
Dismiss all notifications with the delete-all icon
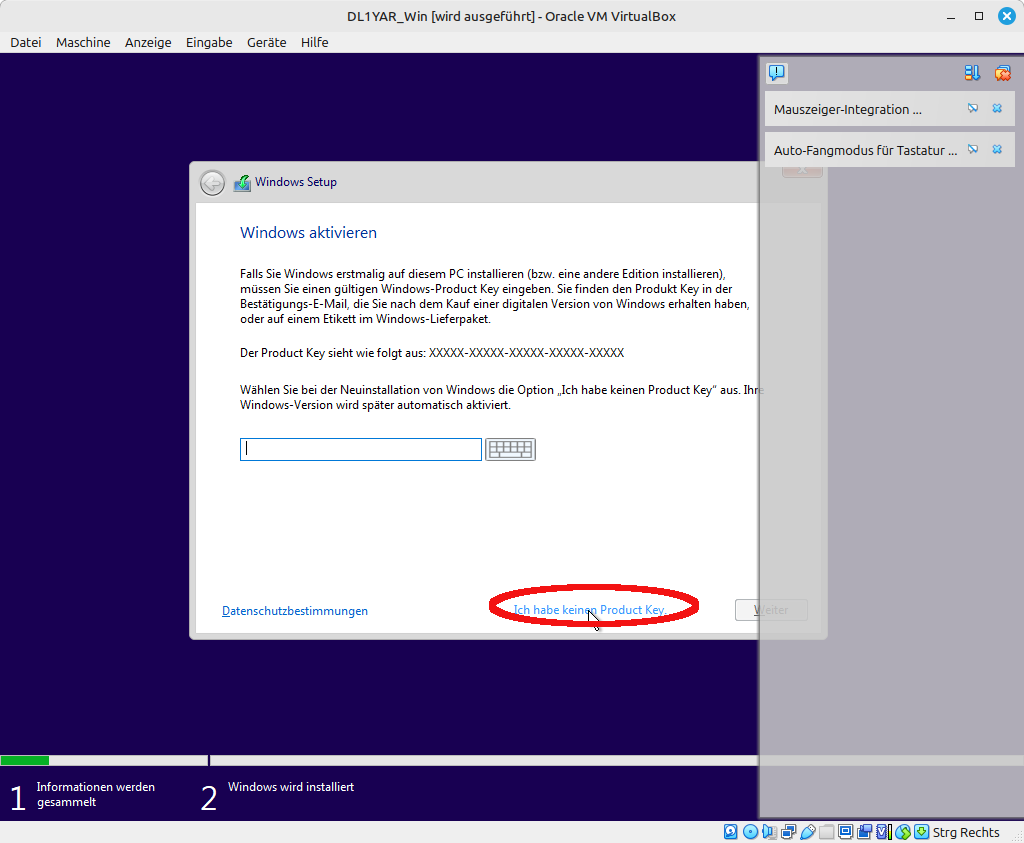(x=1002, y=73)
